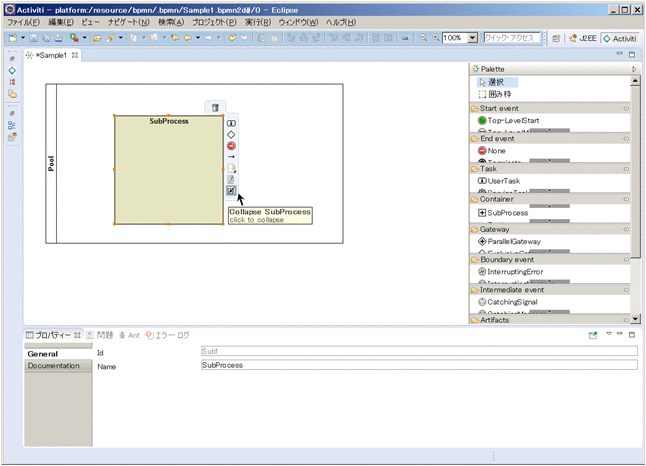This screenshot has height=466, width=646.
Task: Click the Name field containing SubProcess
Action: [x=418, y=365]
